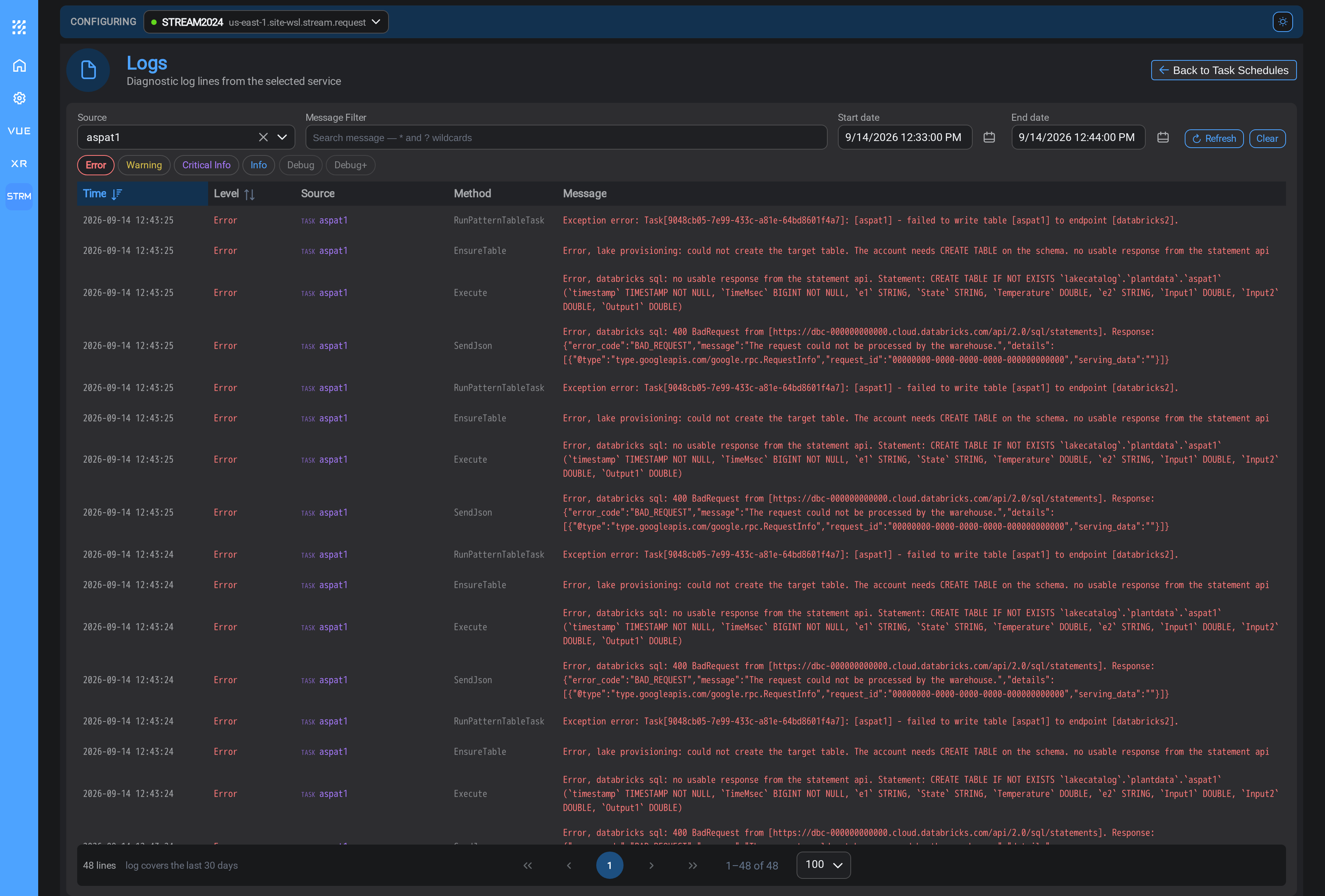Open the settings gear in sidebar
The height and width of the screenshot is (896, 1325).
click(19, 98)
